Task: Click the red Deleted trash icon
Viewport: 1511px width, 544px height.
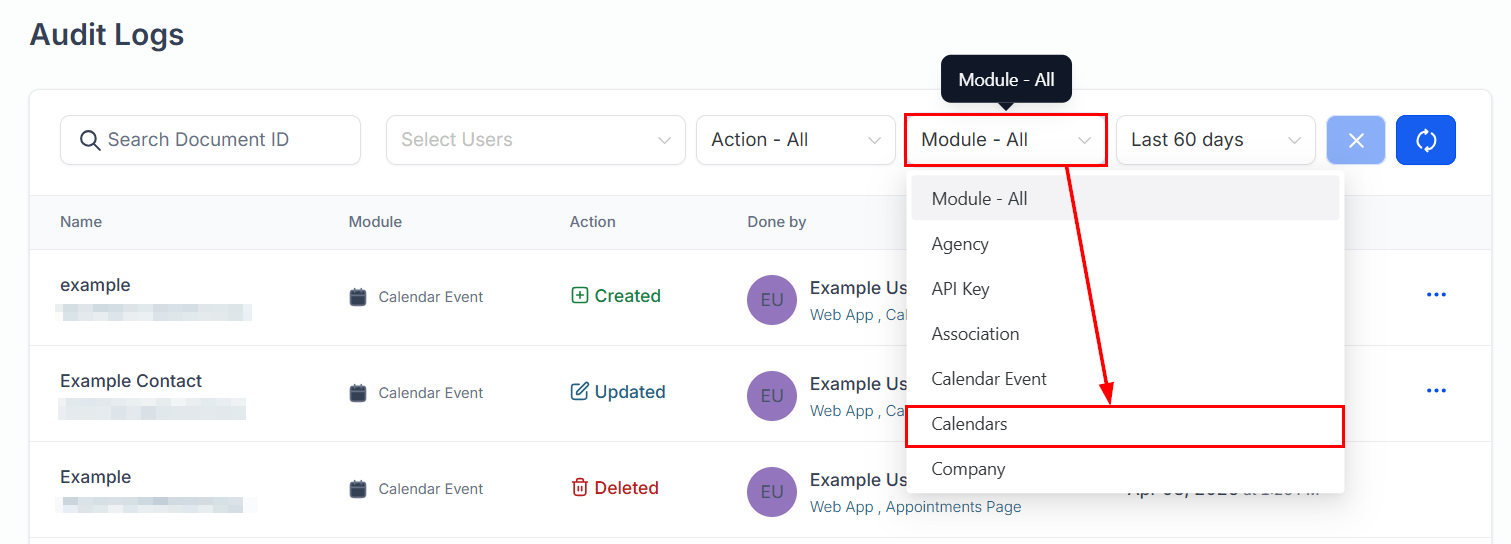Action: click(579, 488)
